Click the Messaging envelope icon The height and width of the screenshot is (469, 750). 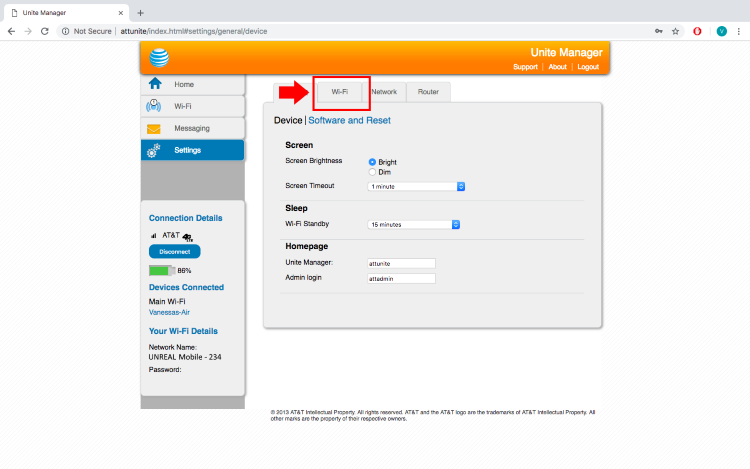point(154,129)
